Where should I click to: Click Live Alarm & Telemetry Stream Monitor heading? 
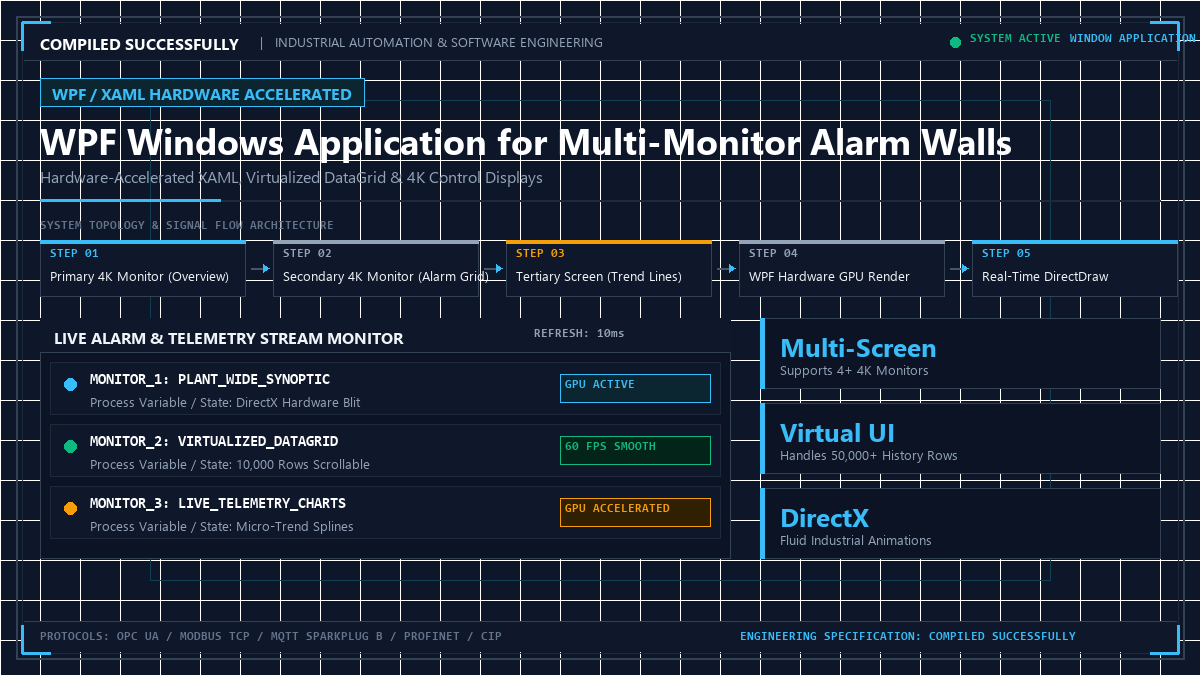(x=229, y=339)
